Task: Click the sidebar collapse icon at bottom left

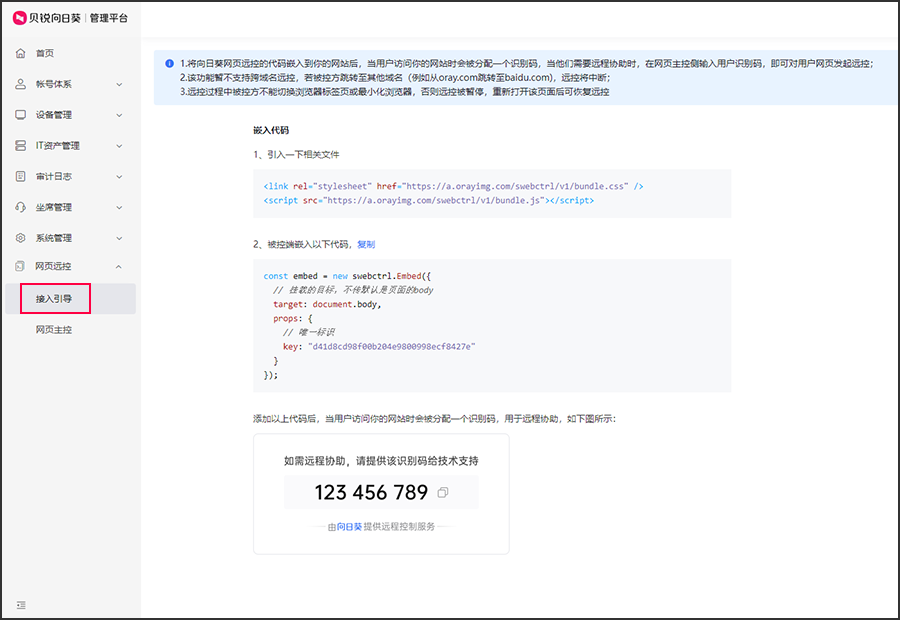Action: pyautogui.click(x=22, y=605)
